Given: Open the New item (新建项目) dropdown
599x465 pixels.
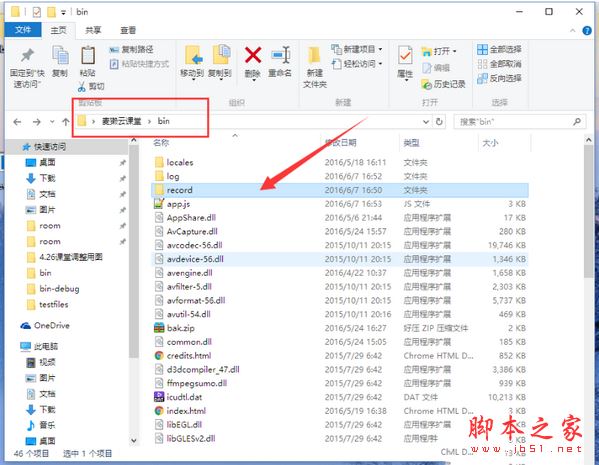Looking at the screenshot, I should (357, 49).
